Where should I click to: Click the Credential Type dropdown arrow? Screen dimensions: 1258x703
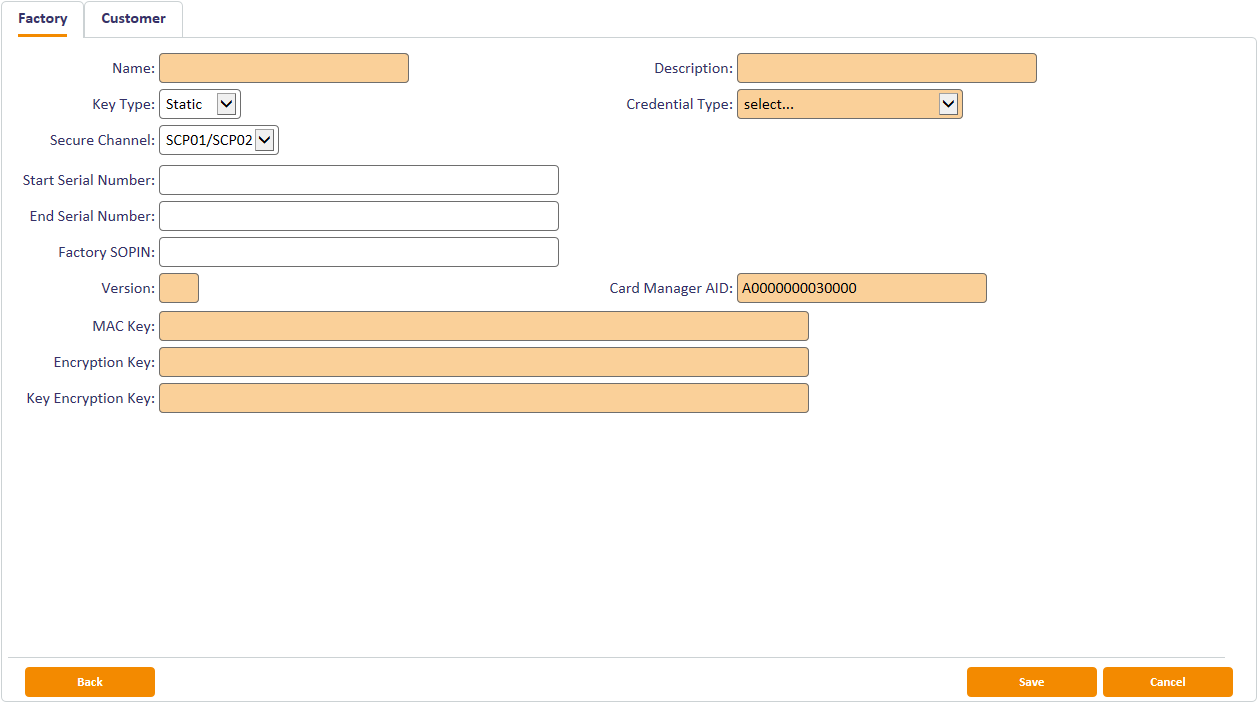pyautogui.click(x=948, y=104)
